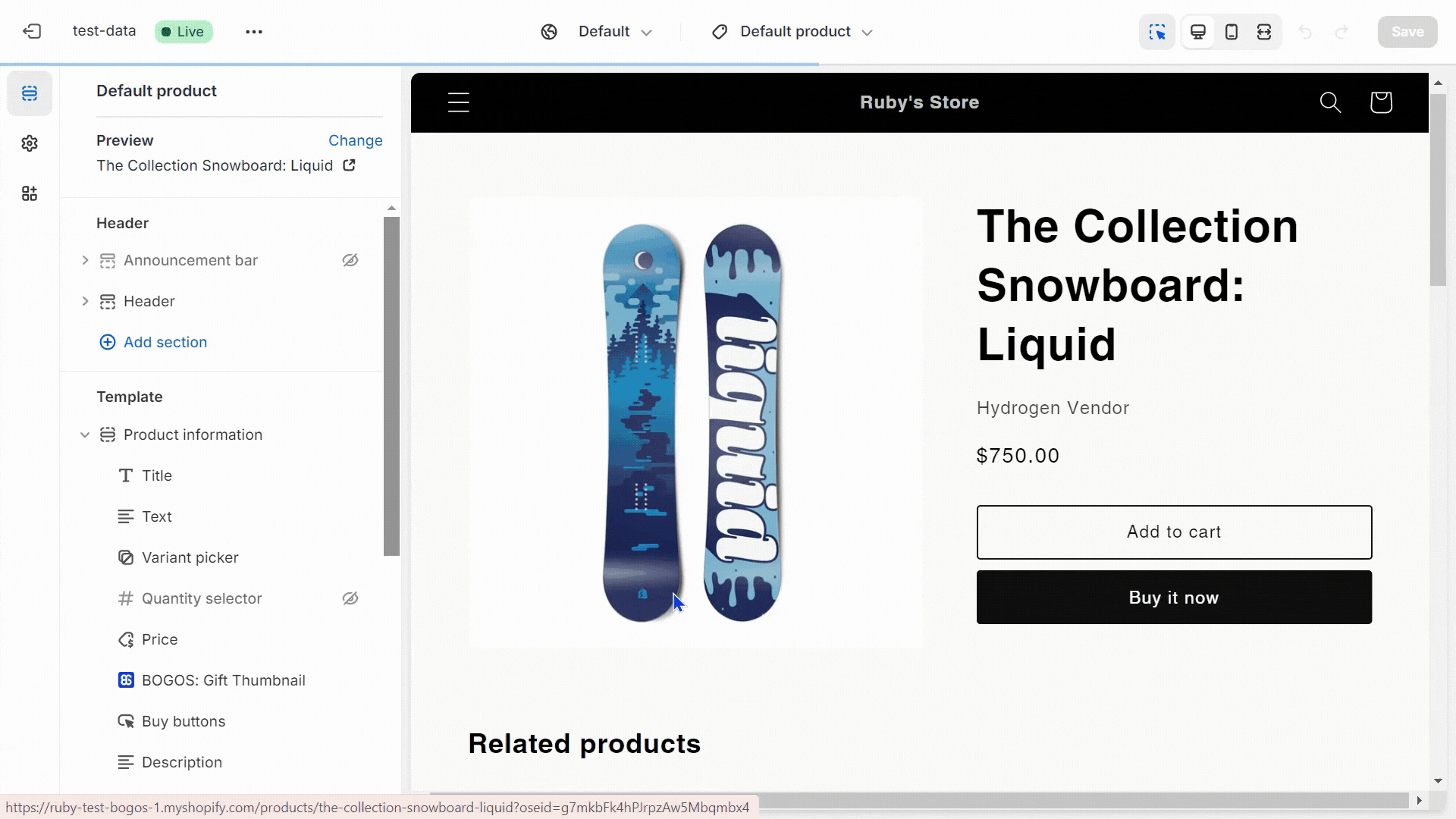Viewport: 1456px width, 819px height.
Task: Toggle visibility of Quantity selector
Action: [351, 598]
